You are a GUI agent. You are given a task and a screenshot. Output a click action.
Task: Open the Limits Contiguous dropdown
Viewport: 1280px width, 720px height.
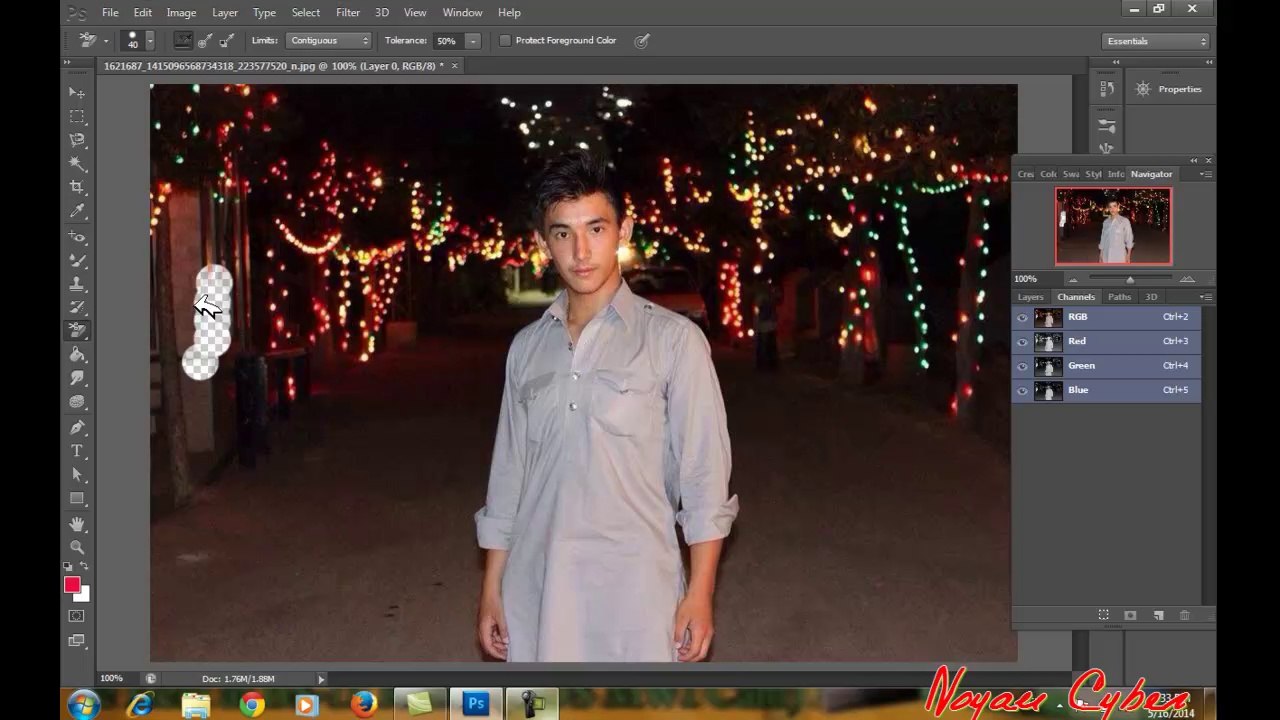(x=329, y=40)
